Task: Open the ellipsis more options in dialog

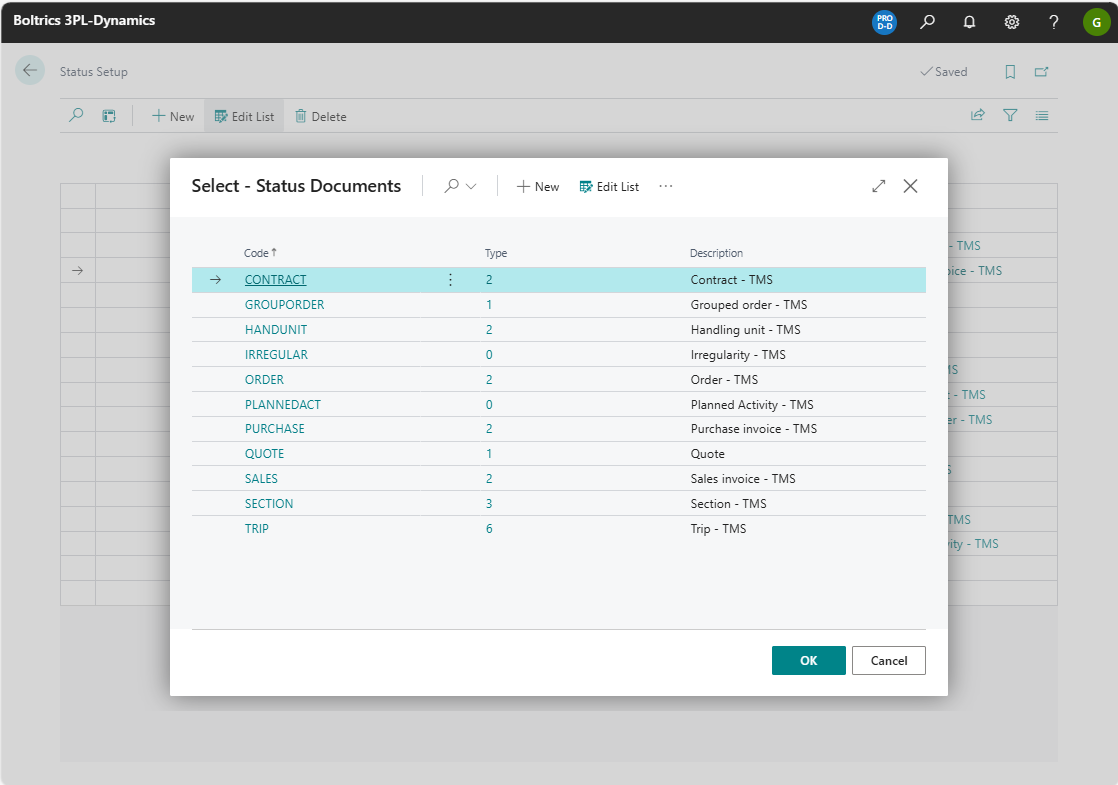Action: point(665,186)
